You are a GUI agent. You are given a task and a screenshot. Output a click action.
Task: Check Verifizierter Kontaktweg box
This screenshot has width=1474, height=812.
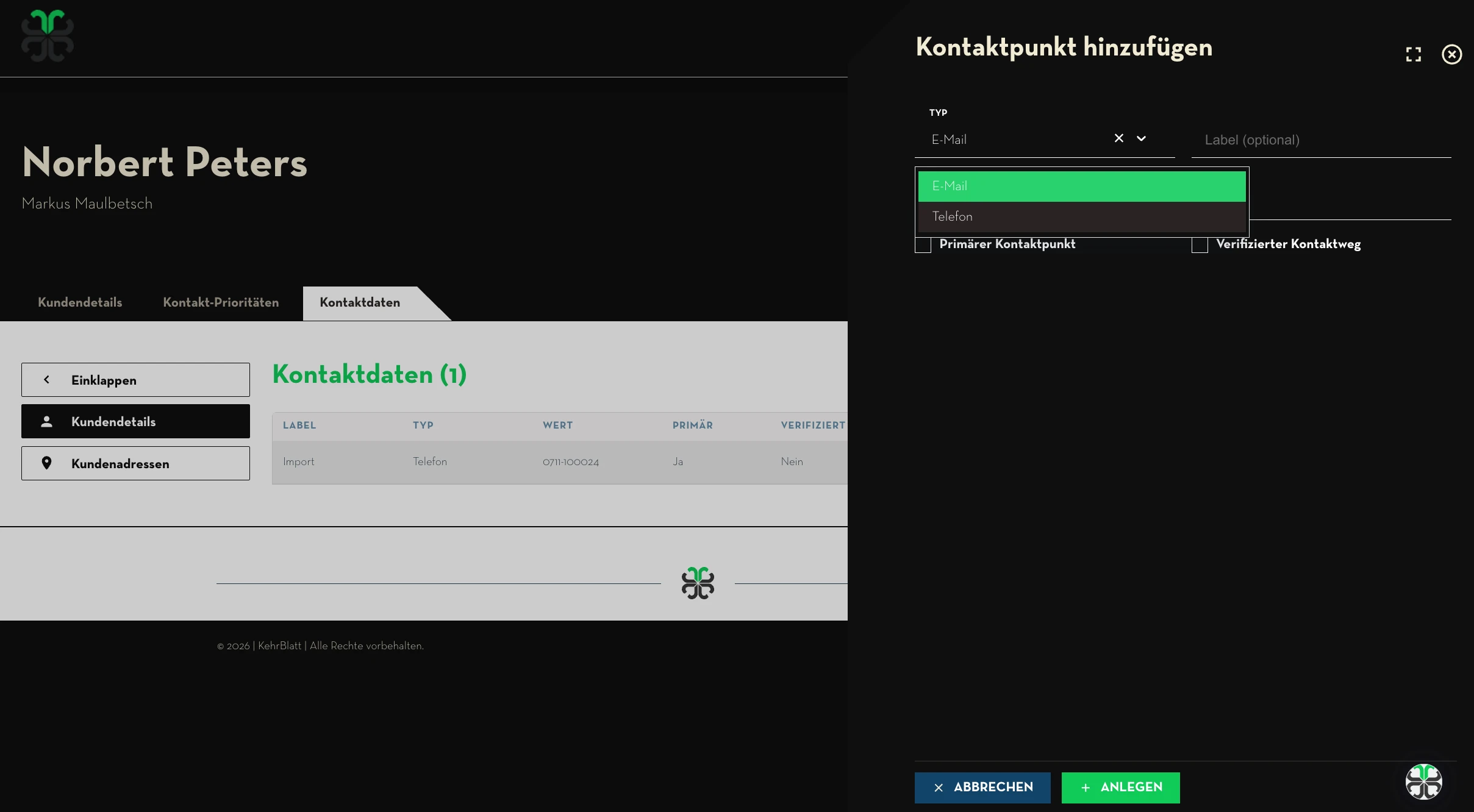1200,244
